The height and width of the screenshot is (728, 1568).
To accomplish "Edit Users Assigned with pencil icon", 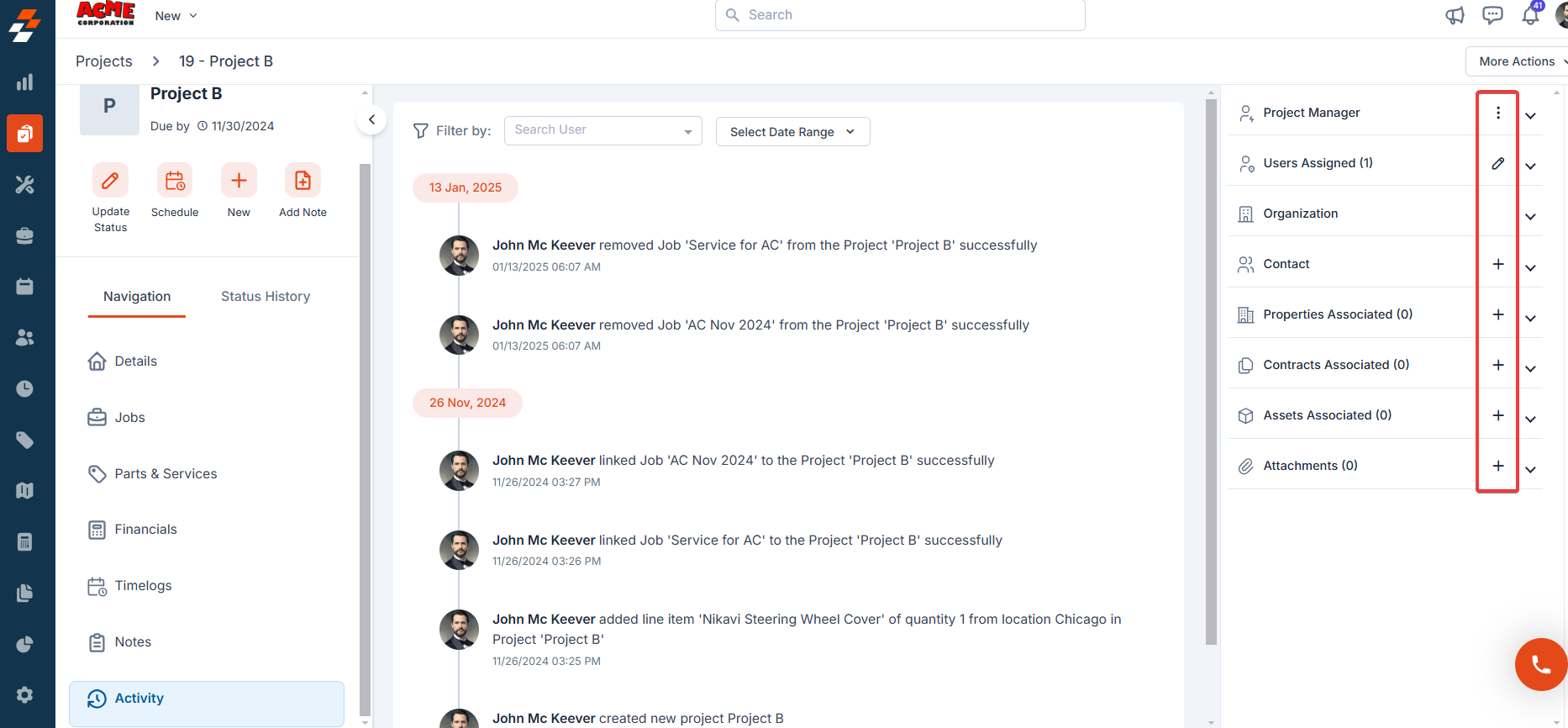I will [x=1498, y=163].
